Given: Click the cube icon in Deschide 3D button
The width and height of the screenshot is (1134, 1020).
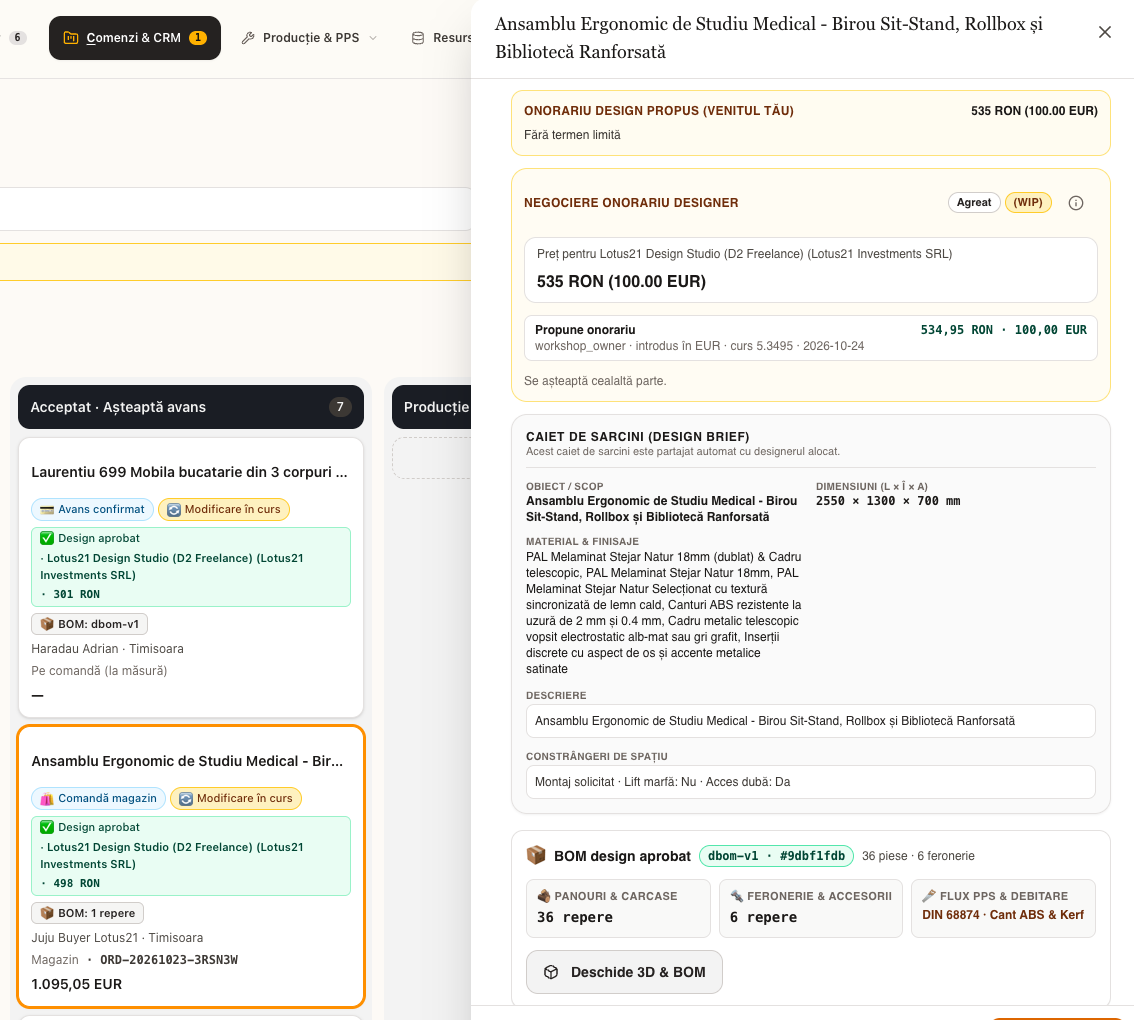Looking at the screenshot, I should tap(551, 972).
